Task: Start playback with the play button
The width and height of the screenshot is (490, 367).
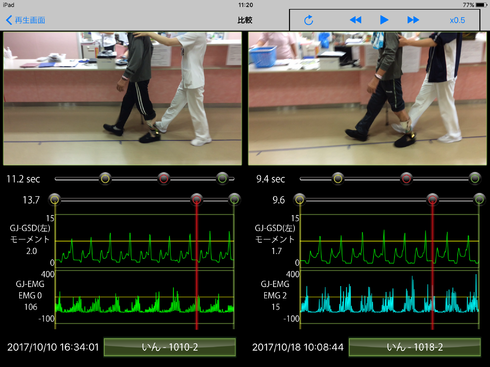Action: pyautogui.click(x=384, y=20)
